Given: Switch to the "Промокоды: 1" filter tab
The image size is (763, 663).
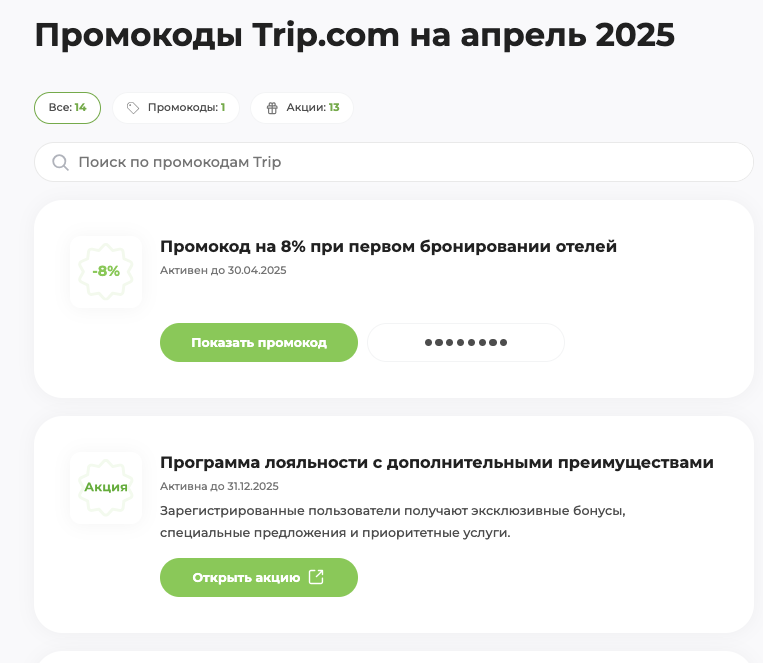Looking at the screenshot, I should coord(176,108).
